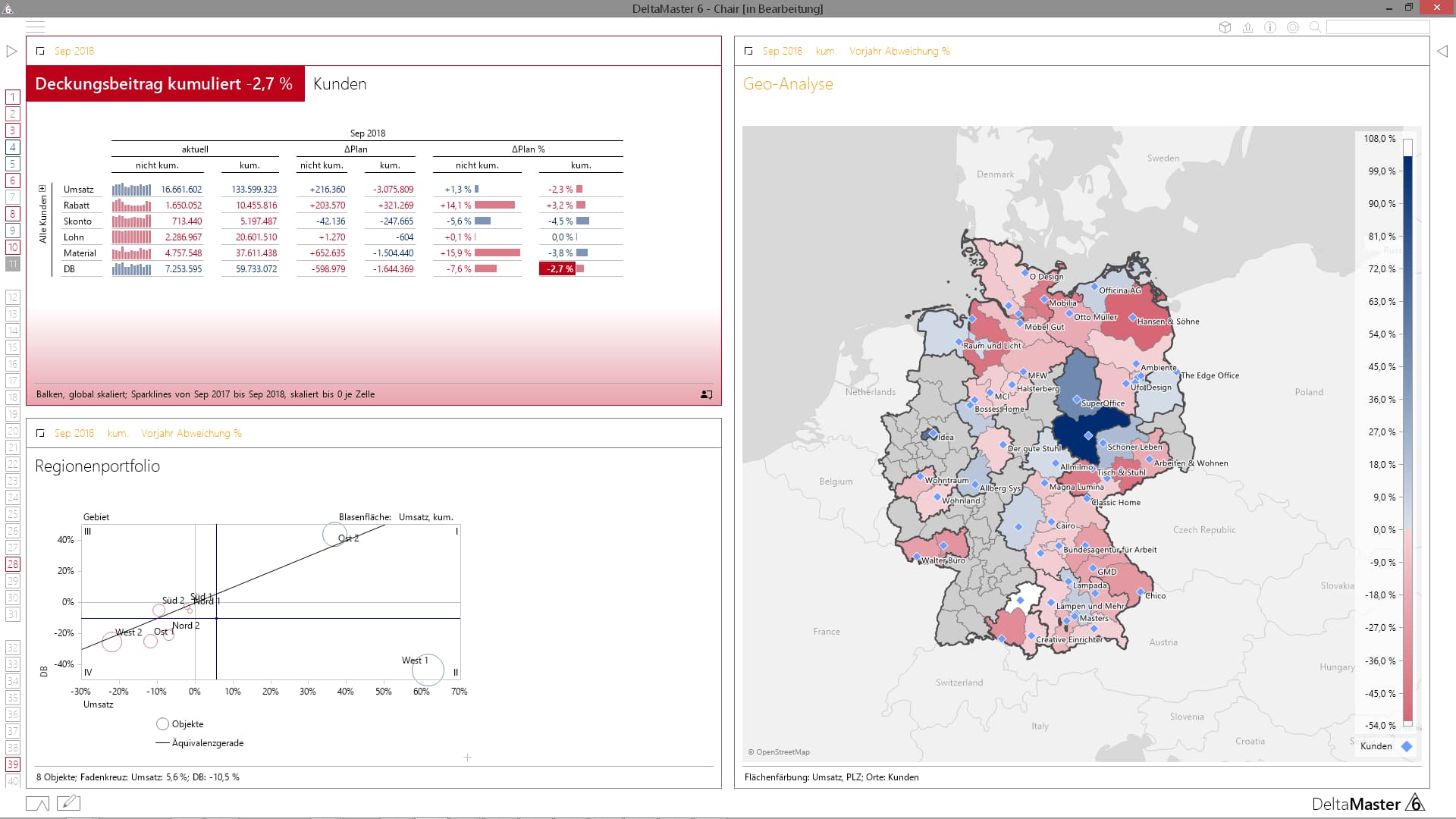Open report number 4 in the sidebar
The image size is (1456, 819).
point(12,147)
